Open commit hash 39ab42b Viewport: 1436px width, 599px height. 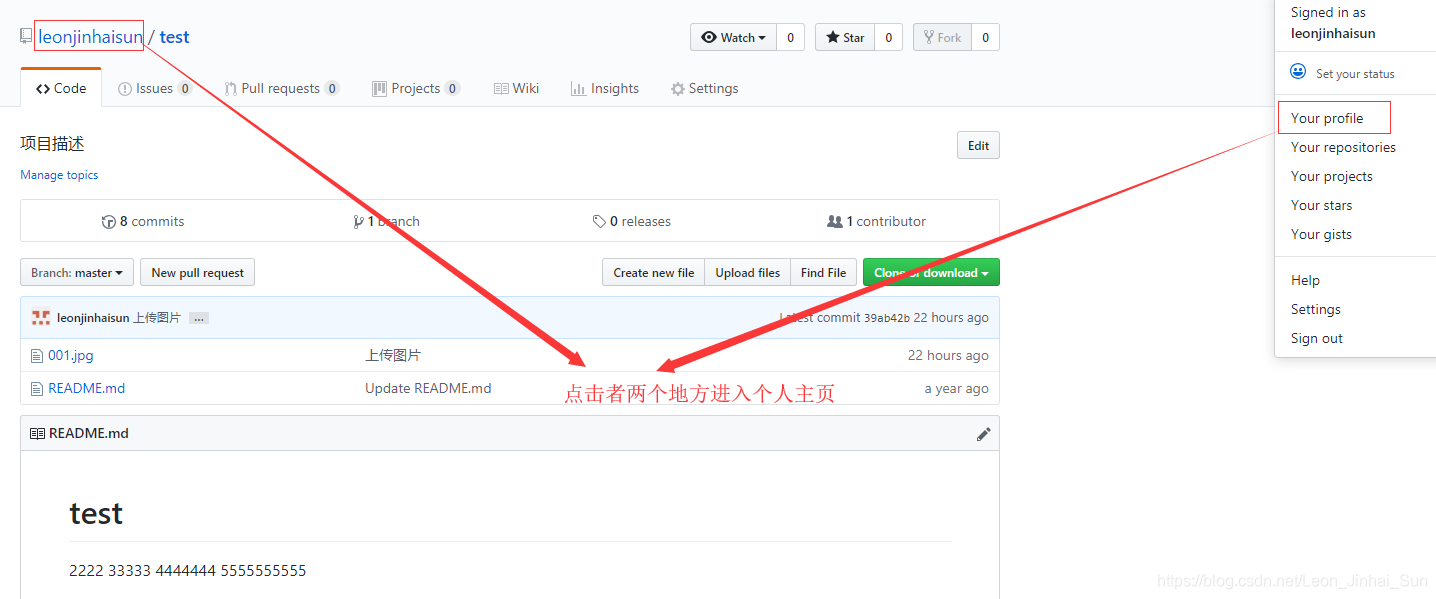point(887,318)
